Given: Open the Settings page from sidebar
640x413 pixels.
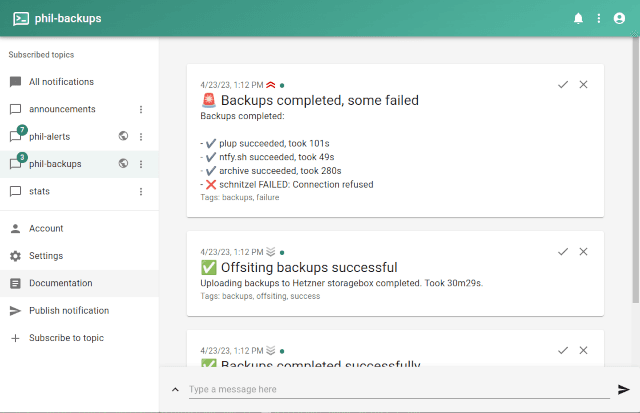Looking at the screenshot, I should (46, 256).
